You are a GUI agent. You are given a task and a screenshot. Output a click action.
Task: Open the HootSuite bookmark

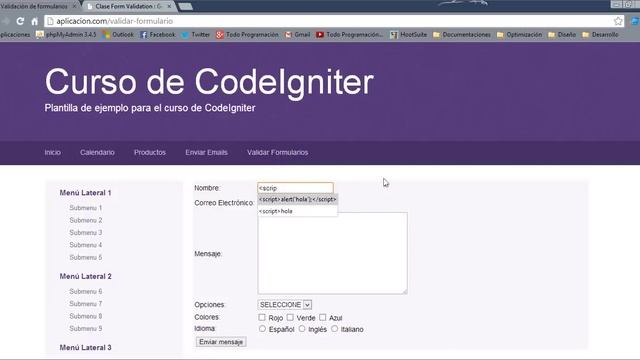click(408, 35)
